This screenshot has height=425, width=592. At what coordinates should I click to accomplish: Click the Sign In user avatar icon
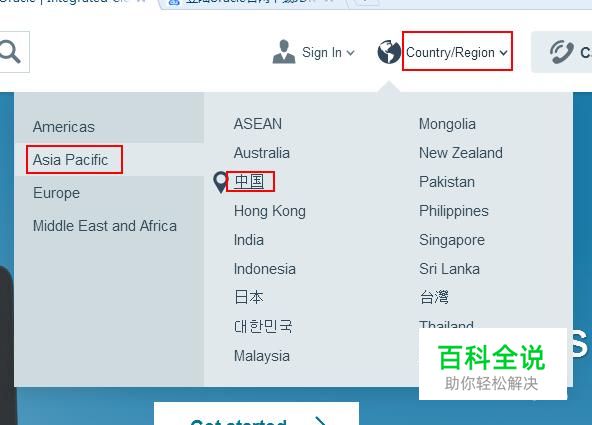284,52
